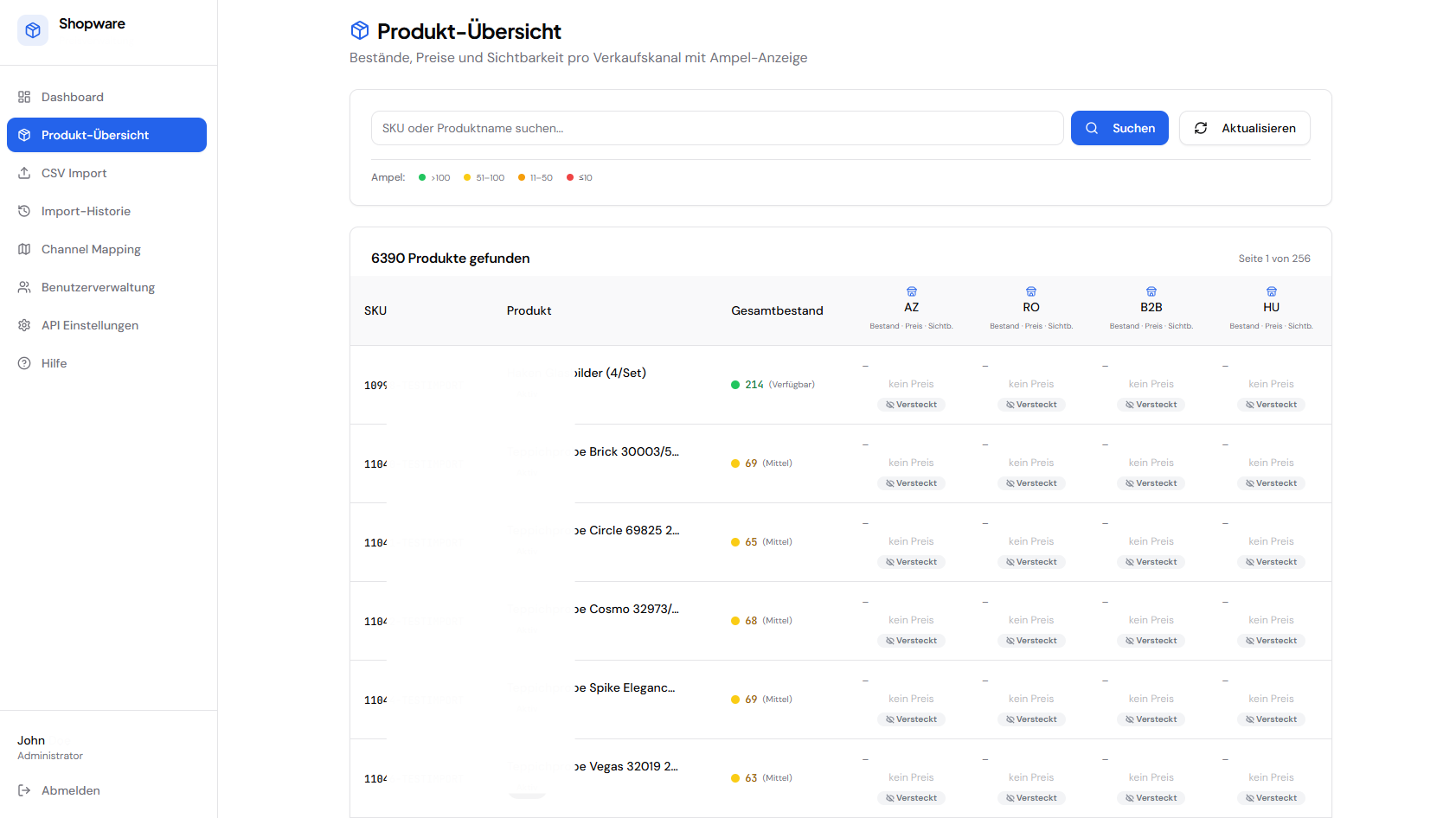This screenshot has width=1456, height=818.
Task: Click the green >100 Ampel dot
Action: click(422, 177)
